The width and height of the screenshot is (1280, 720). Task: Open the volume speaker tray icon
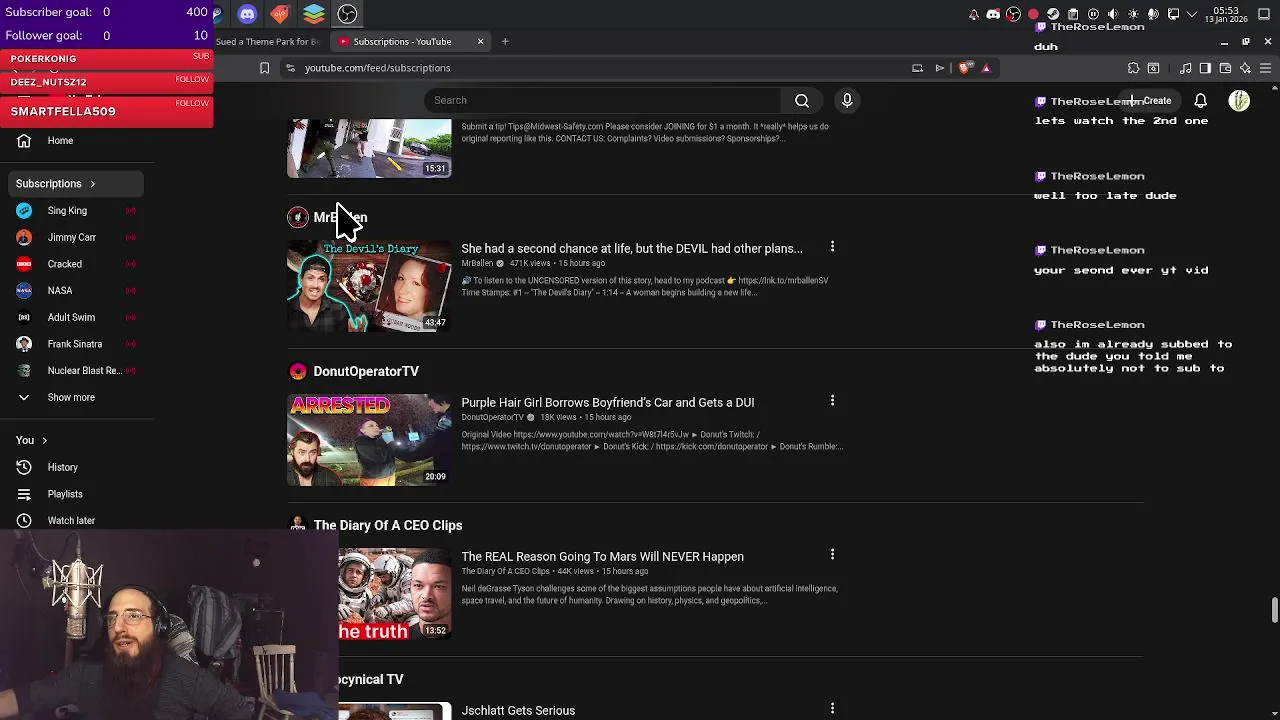(x=1113, y=14)
